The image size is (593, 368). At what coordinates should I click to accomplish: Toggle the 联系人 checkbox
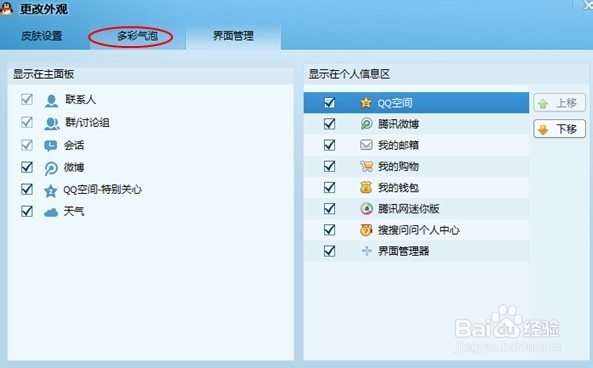pos(27,99)
